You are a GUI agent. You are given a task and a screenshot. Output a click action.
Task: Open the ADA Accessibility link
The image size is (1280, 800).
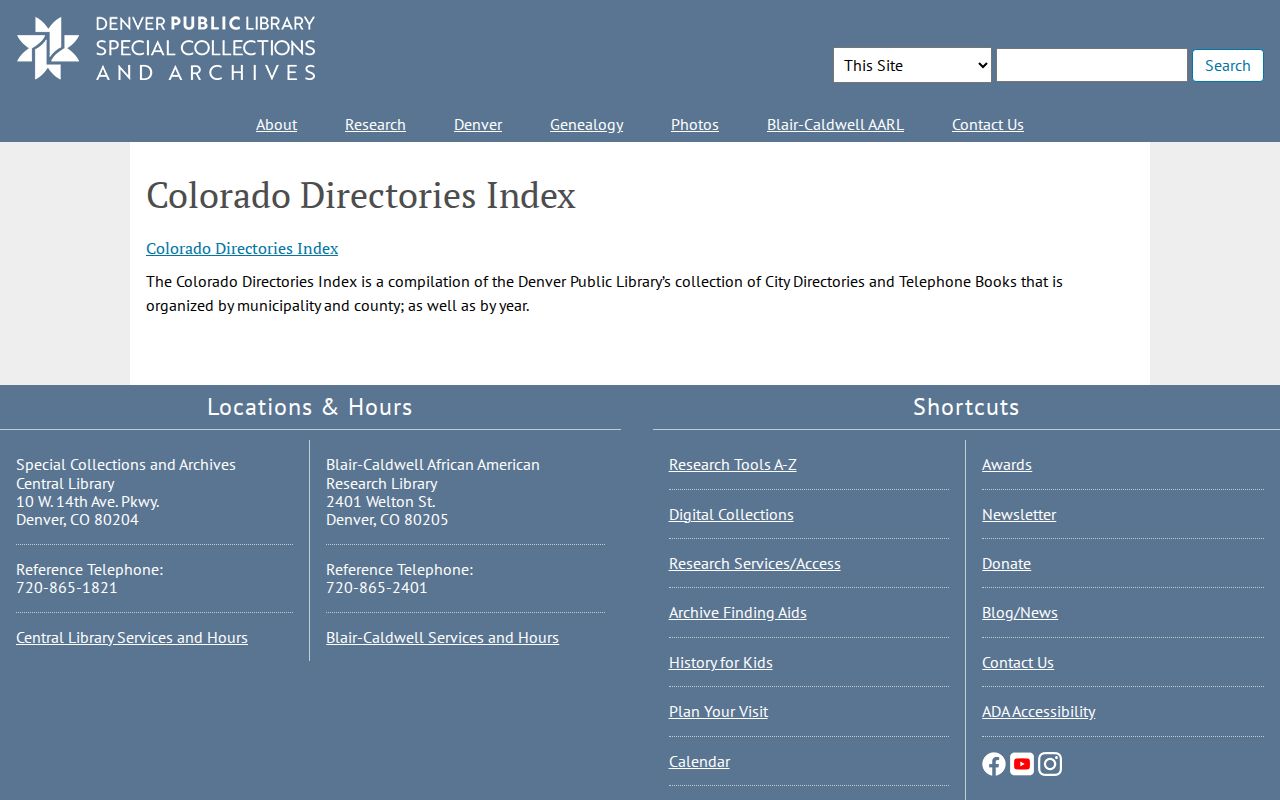(1039, 711)
